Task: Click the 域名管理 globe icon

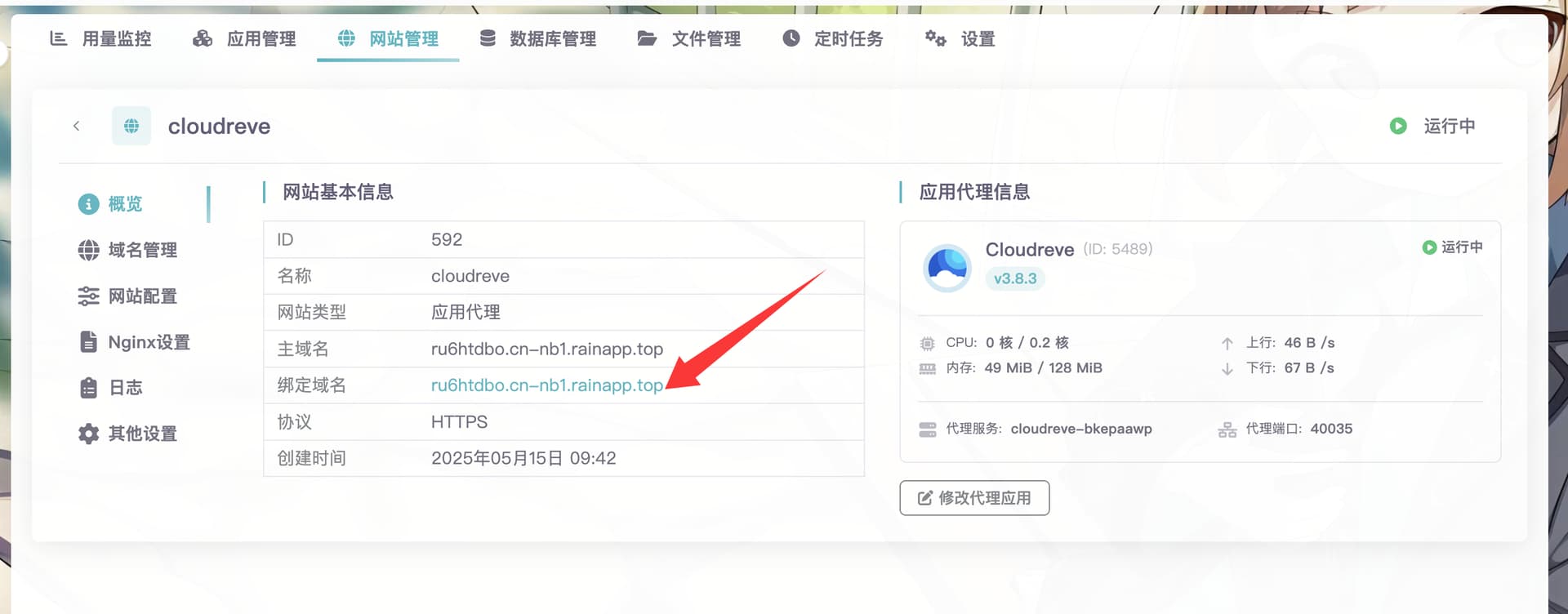Action: (x=88, y=250)
